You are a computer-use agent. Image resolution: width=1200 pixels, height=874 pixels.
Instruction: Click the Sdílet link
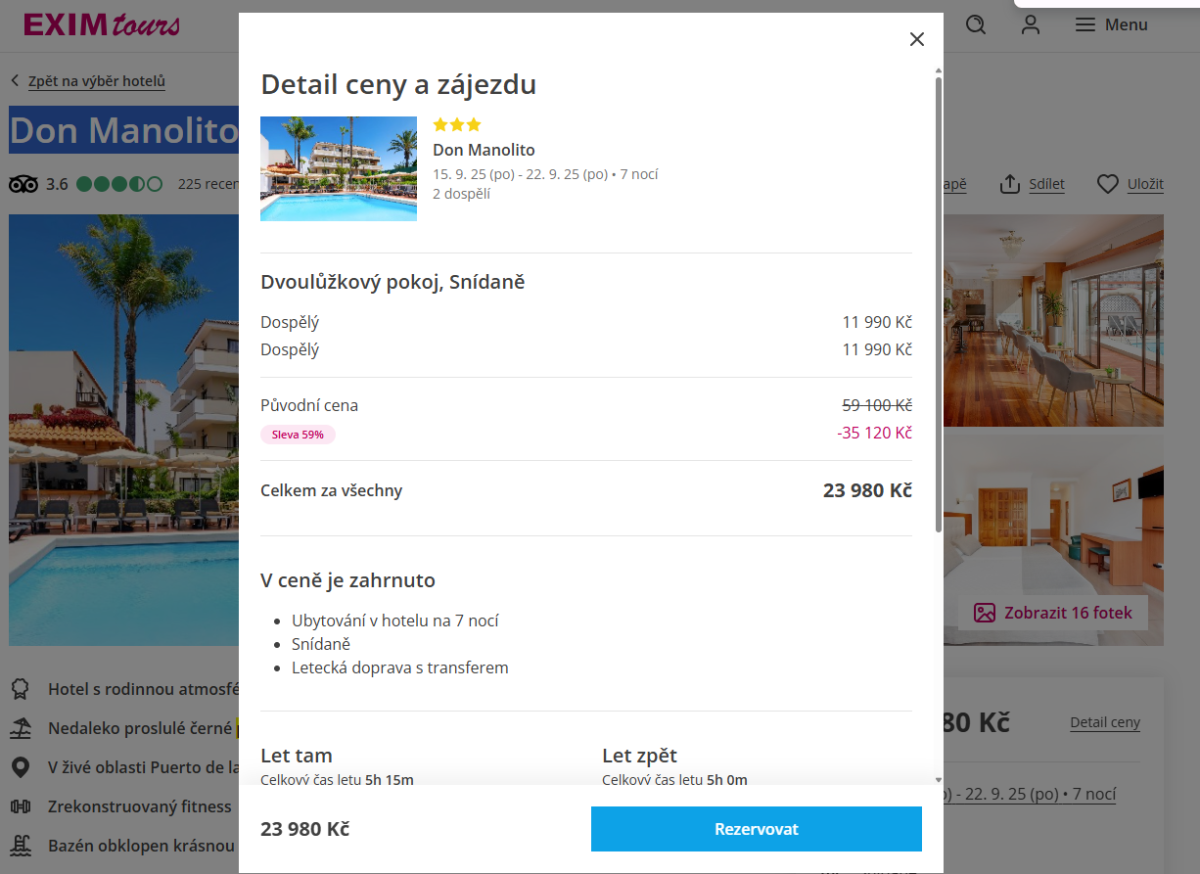coord(1046,184)
